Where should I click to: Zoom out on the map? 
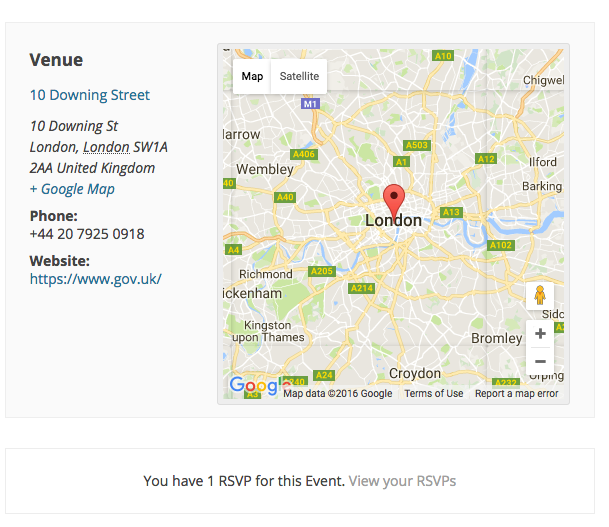540,361
